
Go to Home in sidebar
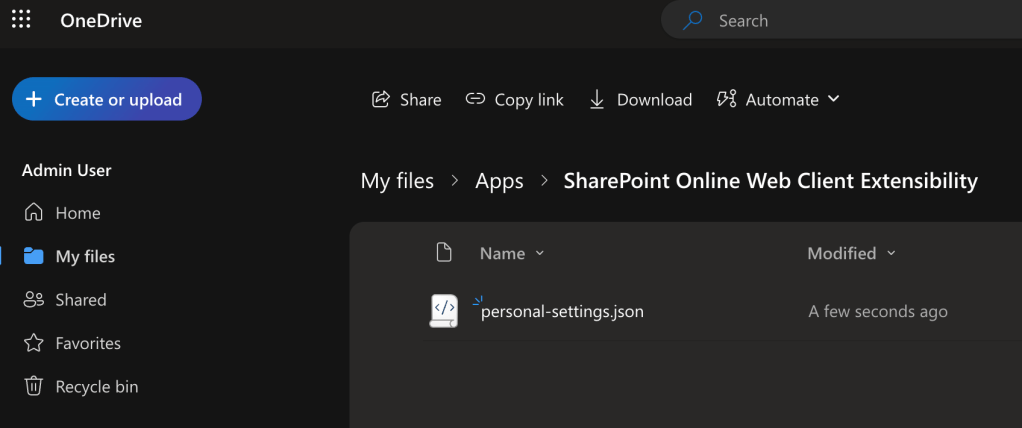pyautogui.click(x=77, y=213)
